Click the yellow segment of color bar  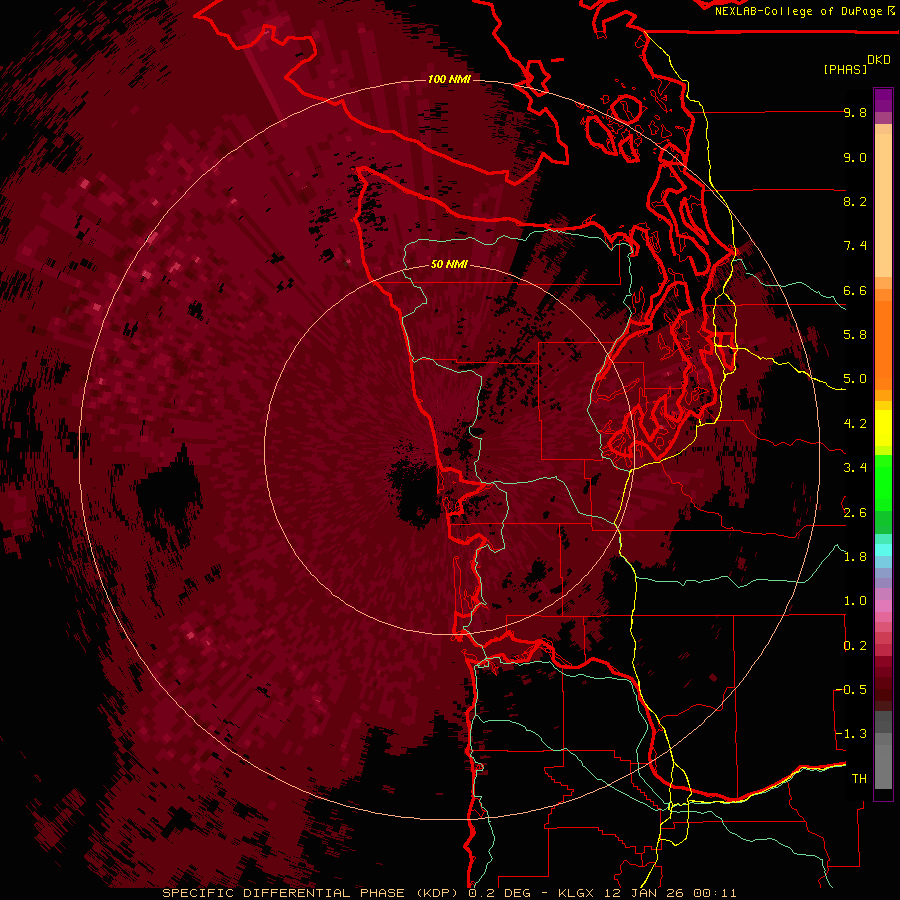coord(883,428)
